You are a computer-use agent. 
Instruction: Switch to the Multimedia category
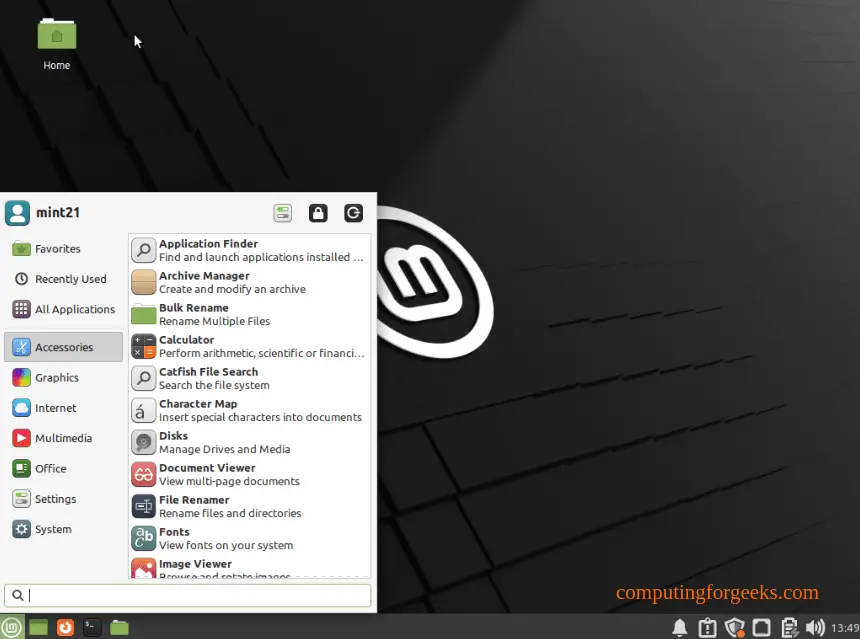click(63, 438)
